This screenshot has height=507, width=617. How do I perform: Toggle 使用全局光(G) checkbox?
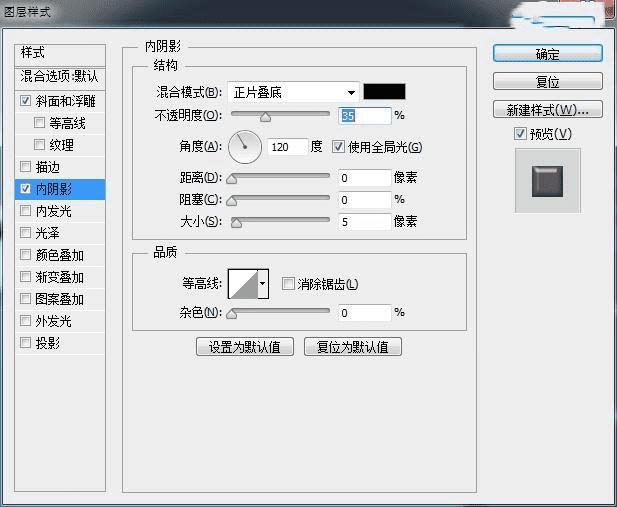(x=338, y=147)
